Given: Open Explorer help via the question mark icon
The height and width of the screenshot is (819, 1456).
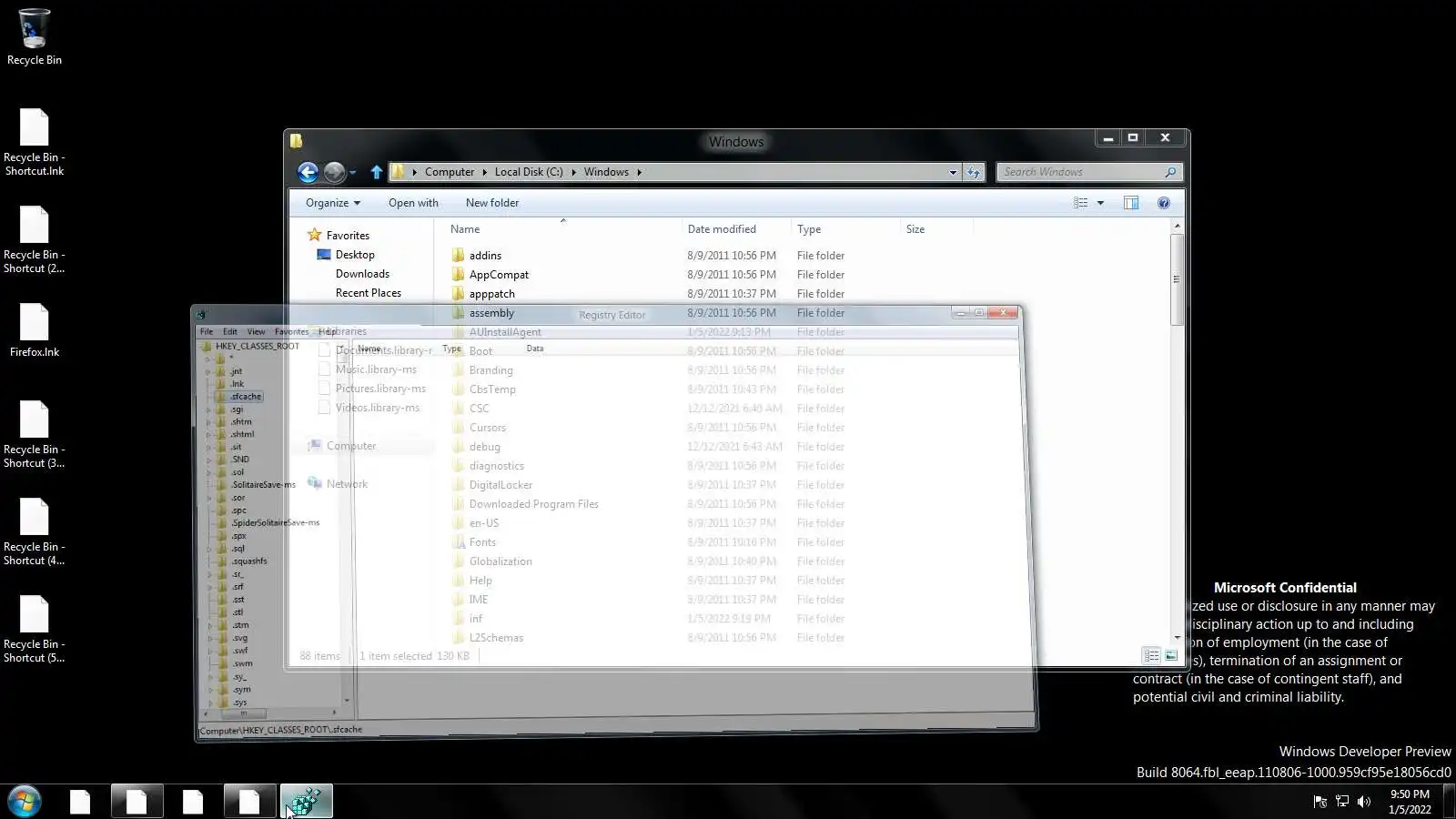Looking at the screenshot, I should point(1164,203).
